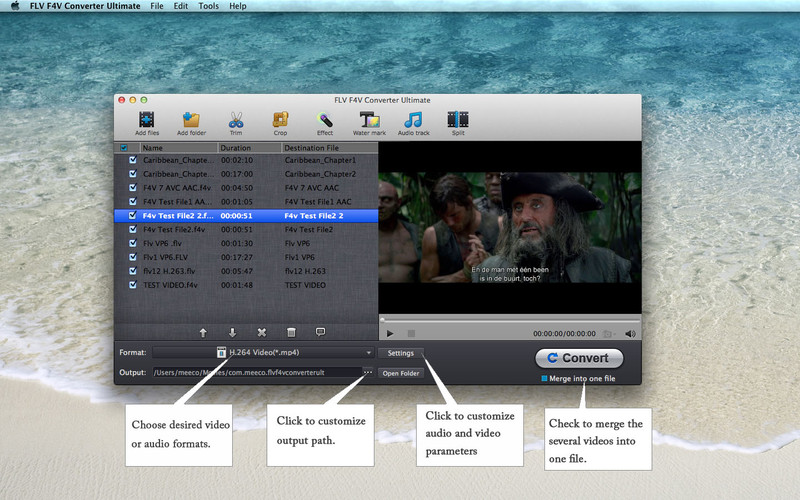Click the output path browse dots button
Viewport: 800px width, 500px height.
pos(368,372)
